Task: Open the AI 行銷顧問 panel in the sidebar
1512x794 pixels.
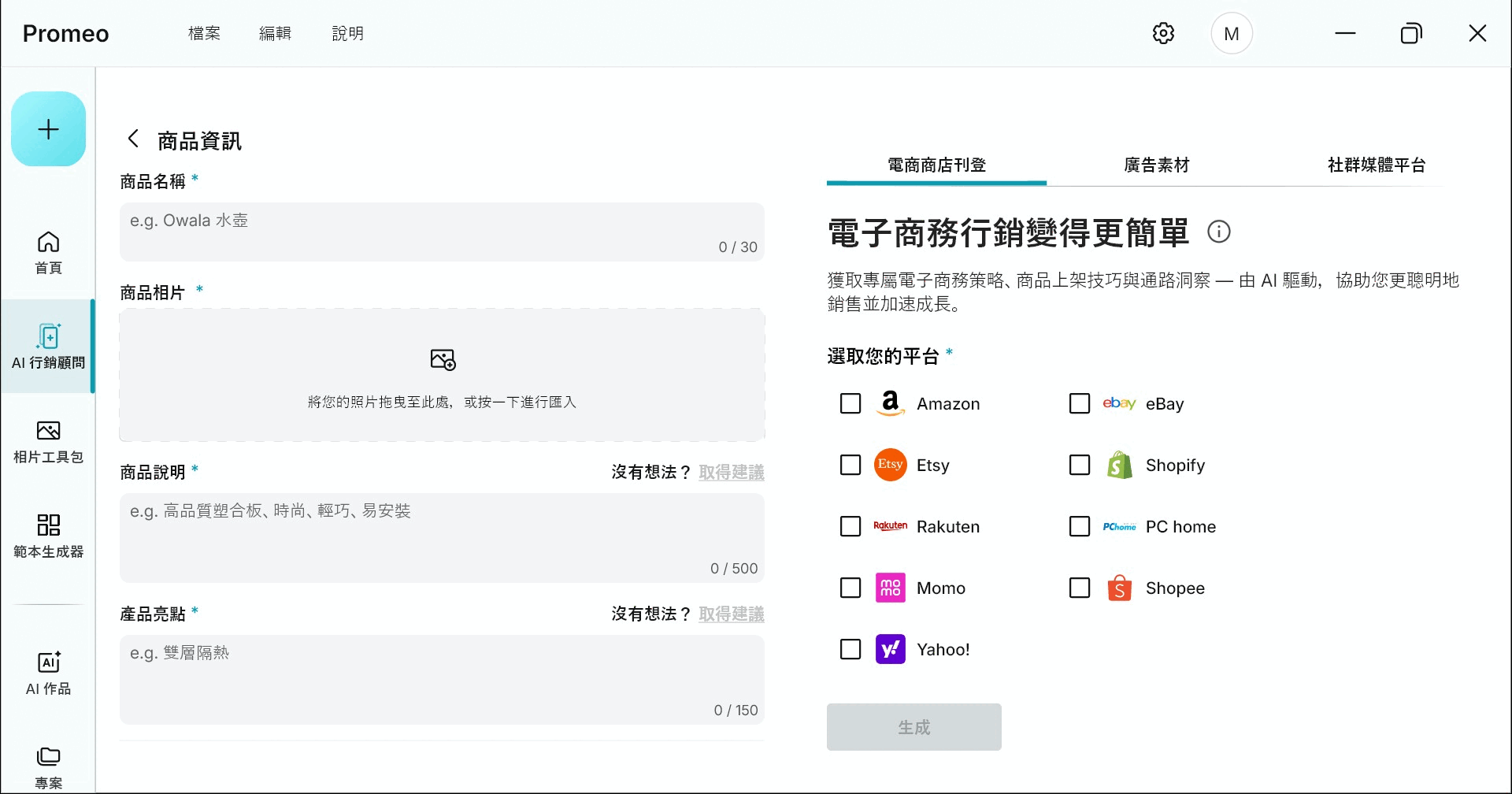Action: pyautogui.click(x=48, y=347)
